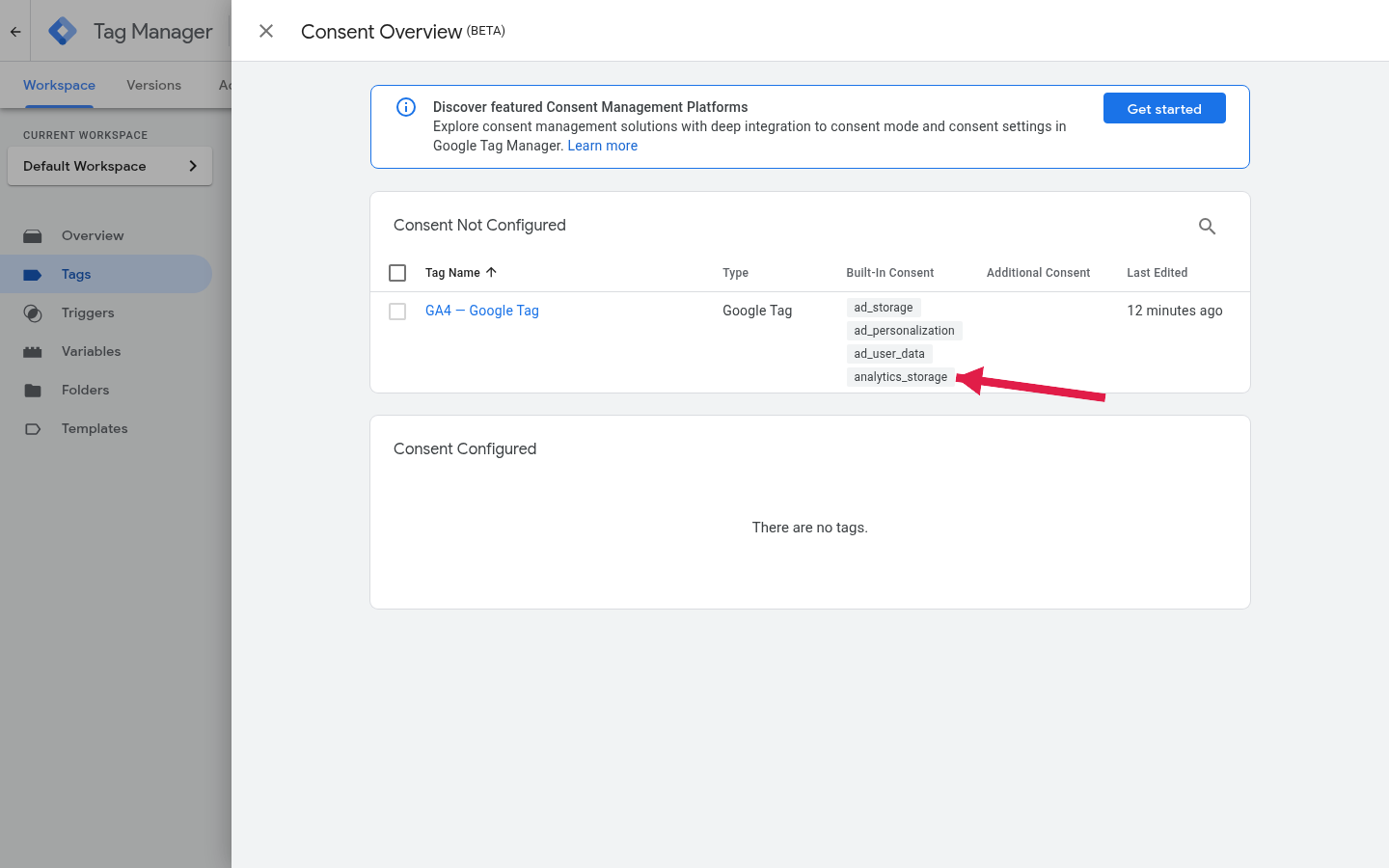Click the back arrow in Tag Manager
This screenshot has height=868, width=1389.
pos(15,31)
